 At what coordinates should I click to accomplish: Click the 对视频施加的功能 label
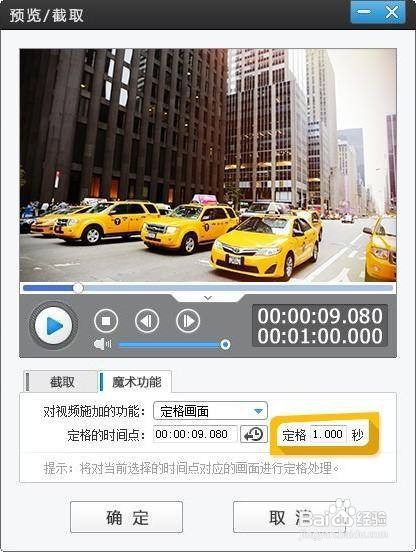[94, 411]
